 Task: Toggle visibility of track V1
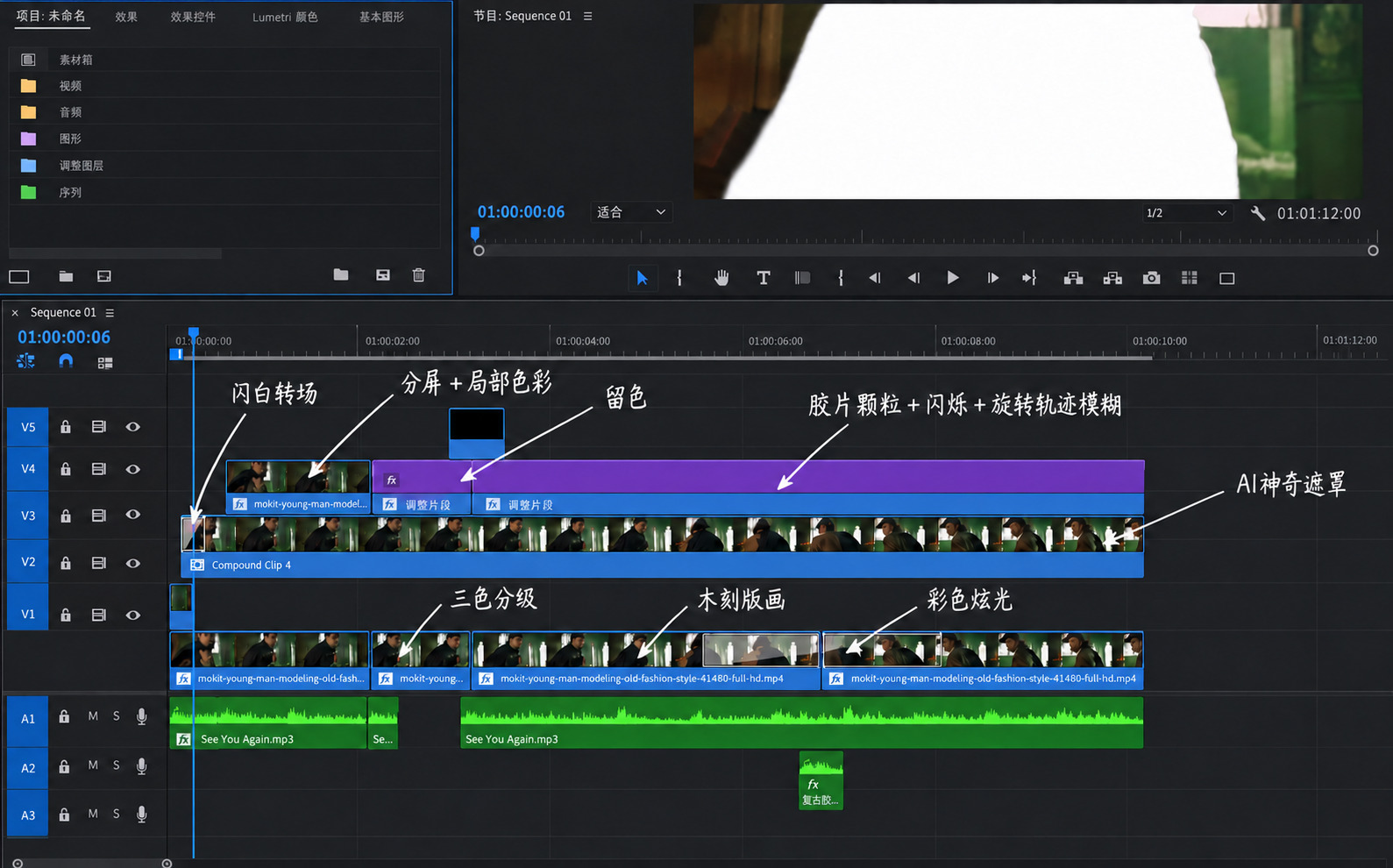(x=133, y=615)
